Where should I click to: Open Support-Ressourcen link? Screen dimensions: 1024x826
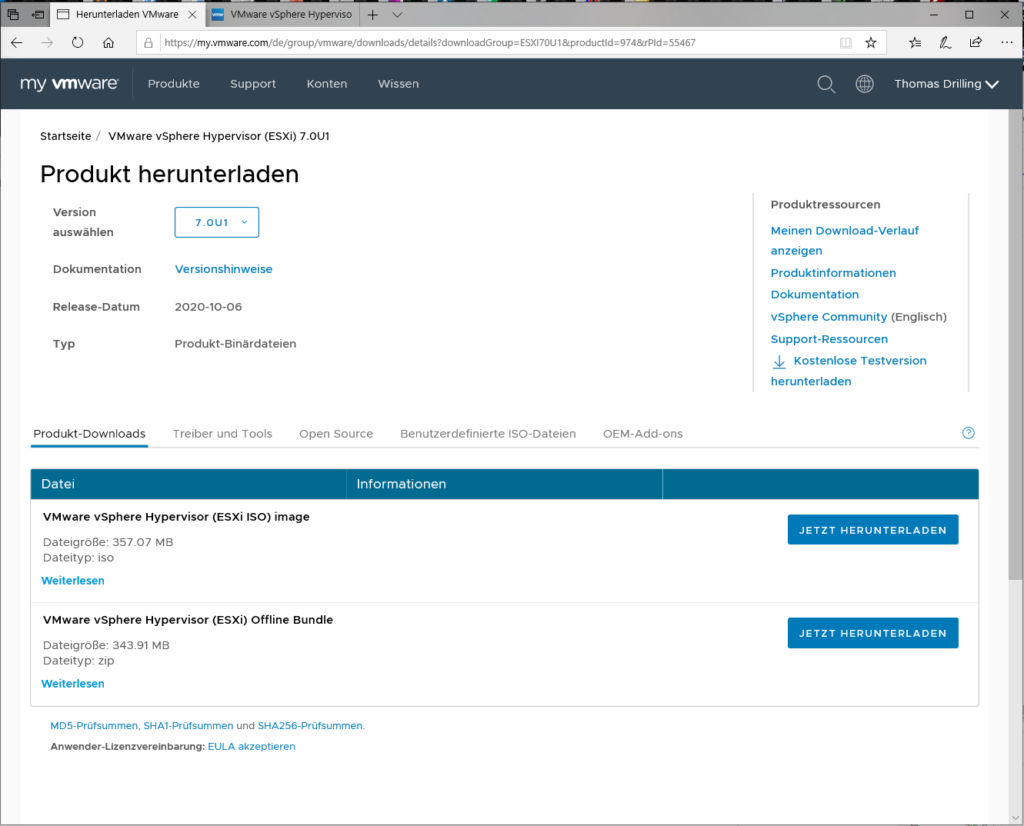tap(829, 339)
